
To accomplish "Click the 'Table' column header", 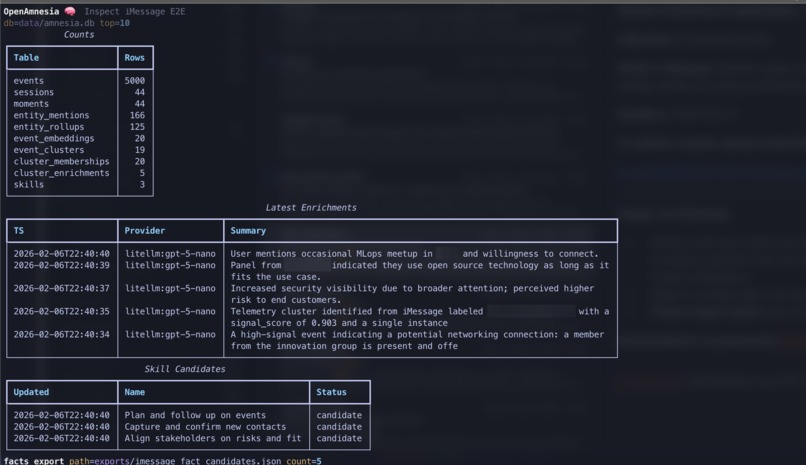I will point(26,58).
